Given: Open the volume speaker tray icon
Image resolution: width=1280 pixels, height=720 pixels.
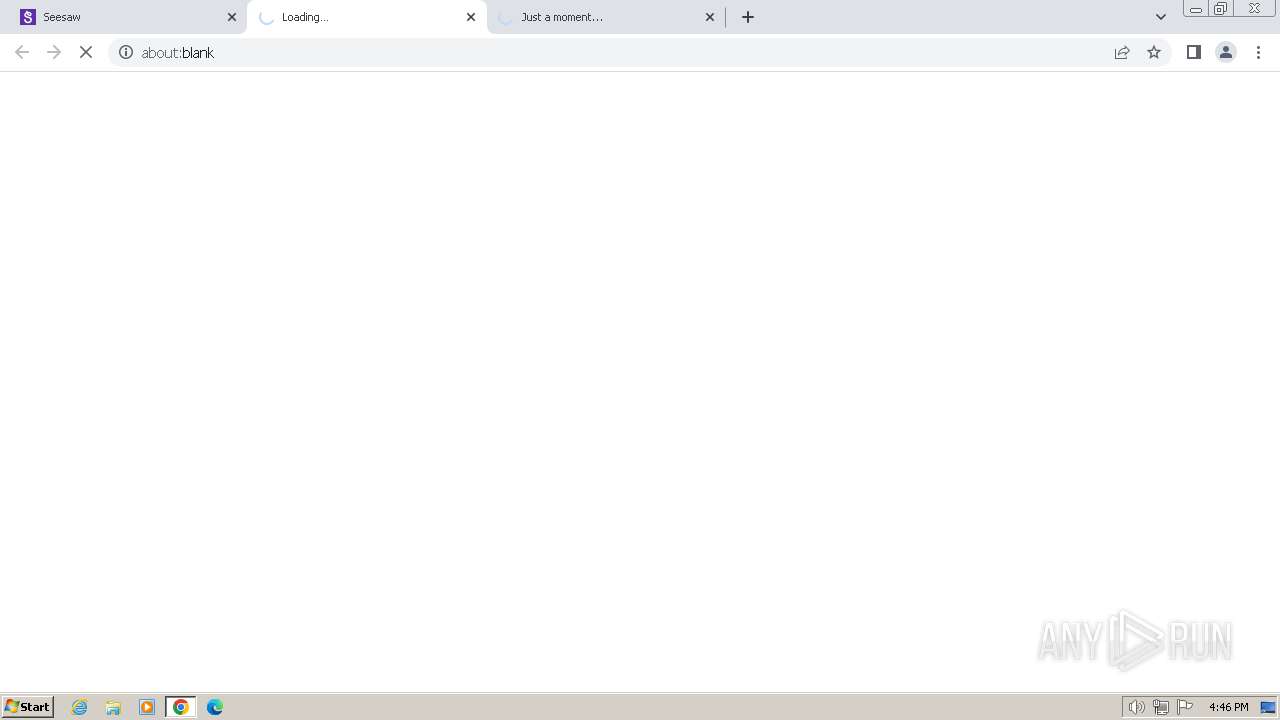Looking at the screenshot, I should click(x=1137, y=707).
